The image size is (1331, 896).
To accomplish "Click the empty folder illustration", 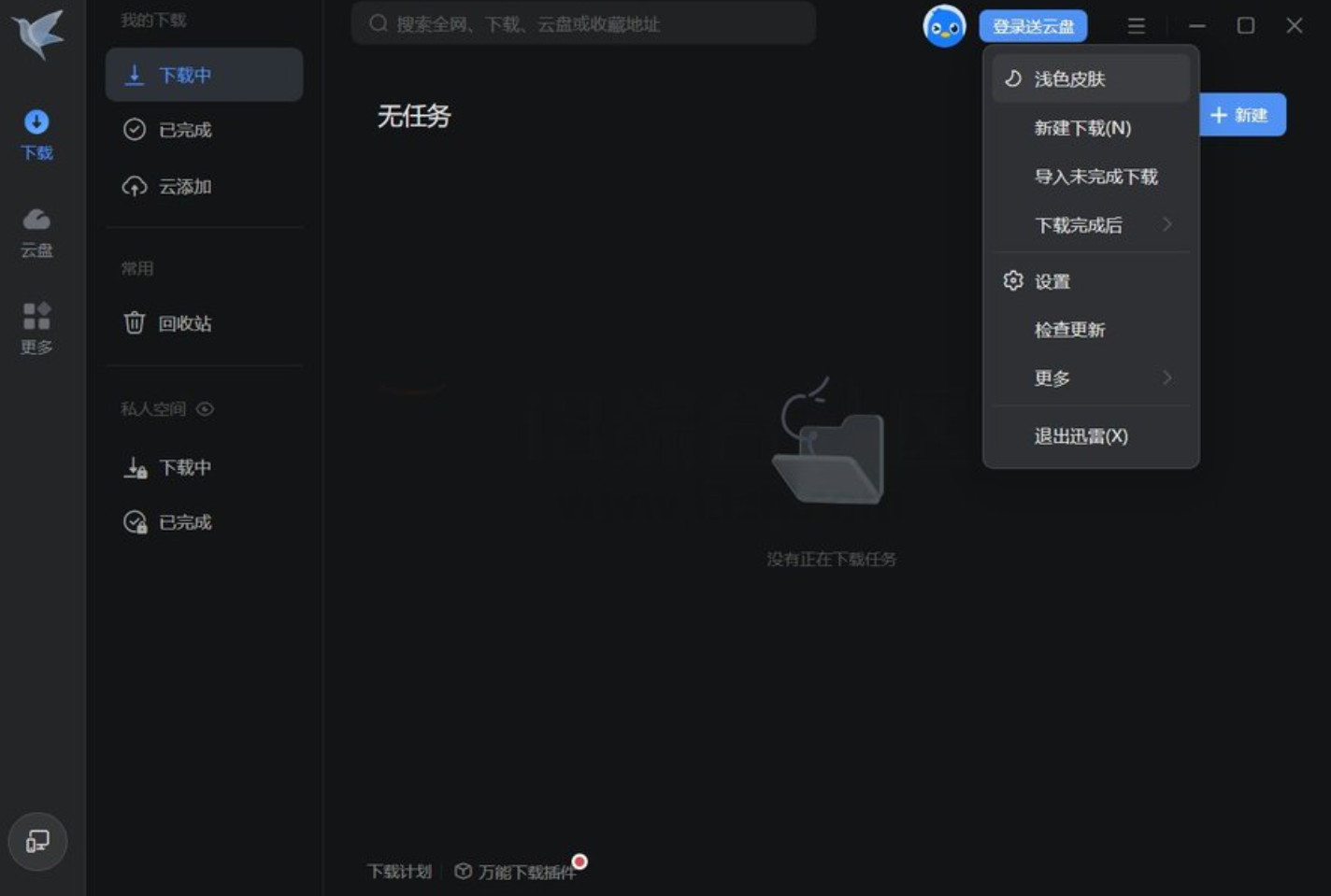I will [x=828, y=441].
